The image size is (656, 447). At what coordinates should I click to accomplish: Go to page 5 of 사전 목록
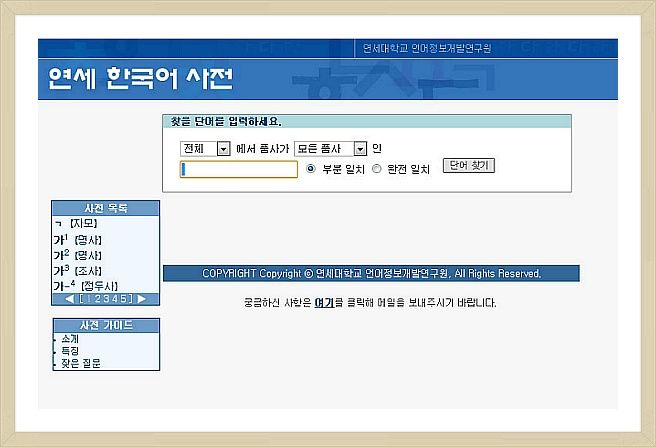click(x=123, y=299)
